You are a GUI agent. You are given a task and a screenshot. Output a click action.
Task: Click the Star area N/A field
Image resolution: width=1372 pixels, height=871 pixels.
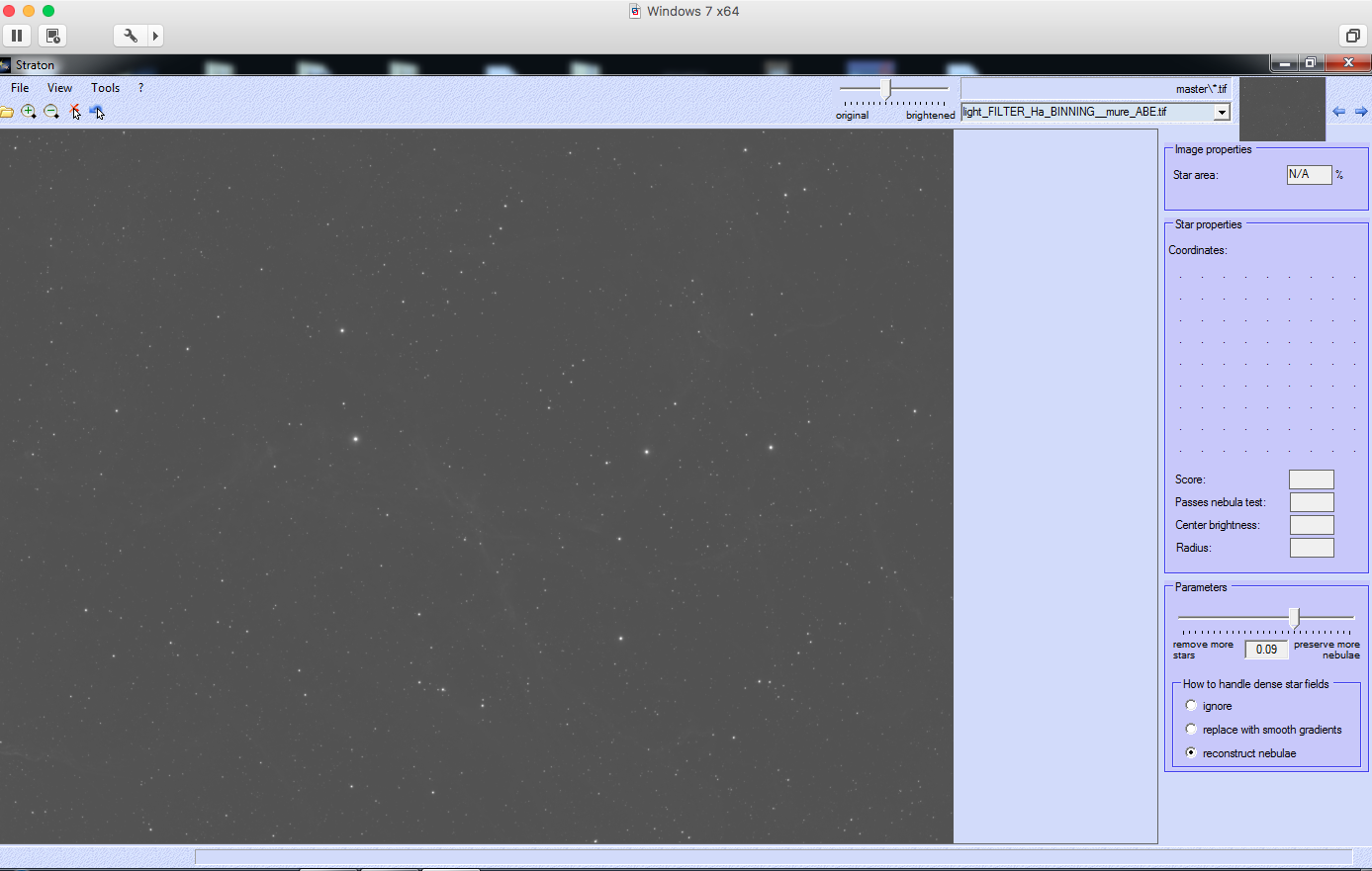1309,174
